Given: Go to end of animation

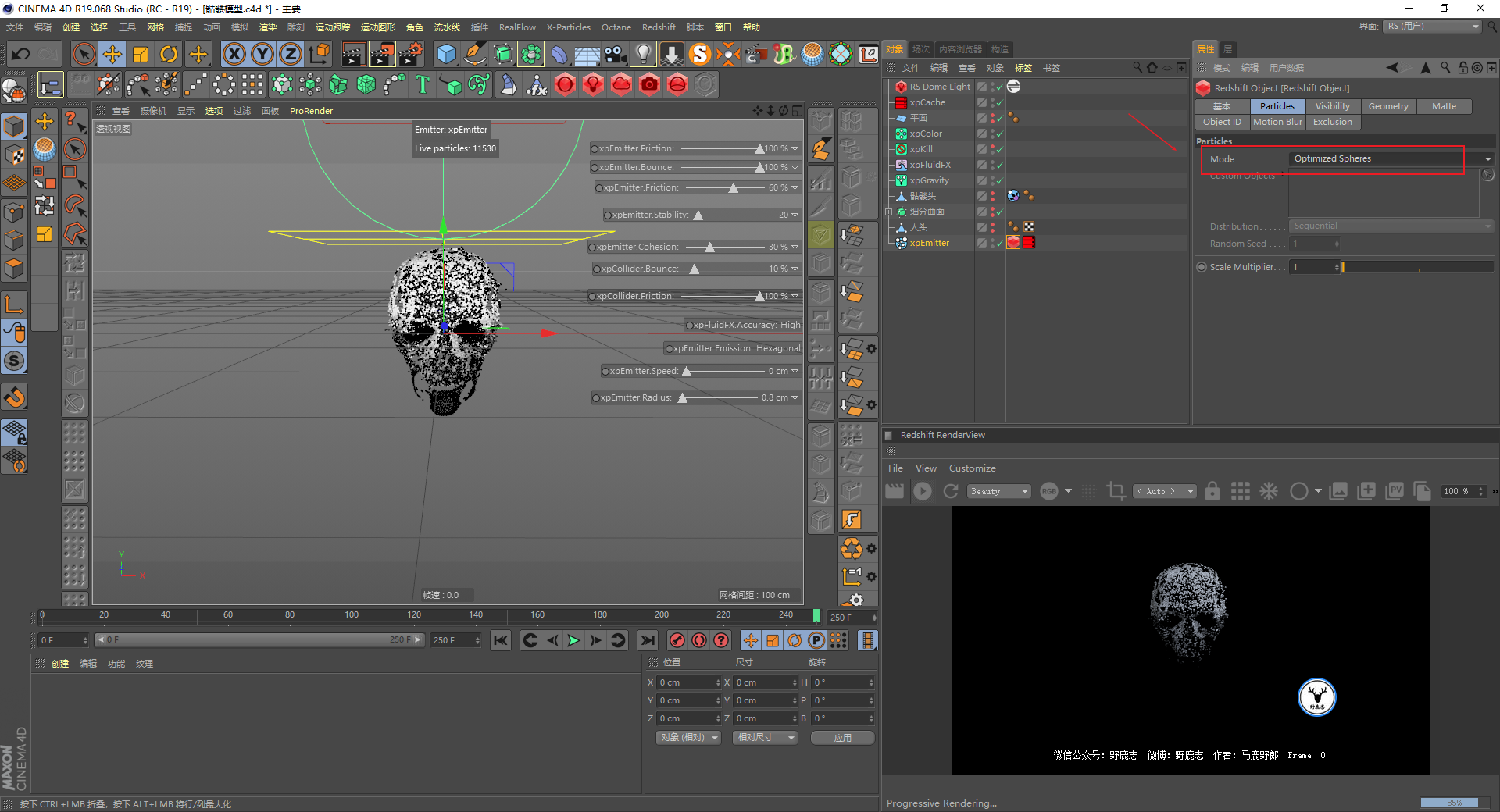Looking at the screenshot, I should 648,640.
